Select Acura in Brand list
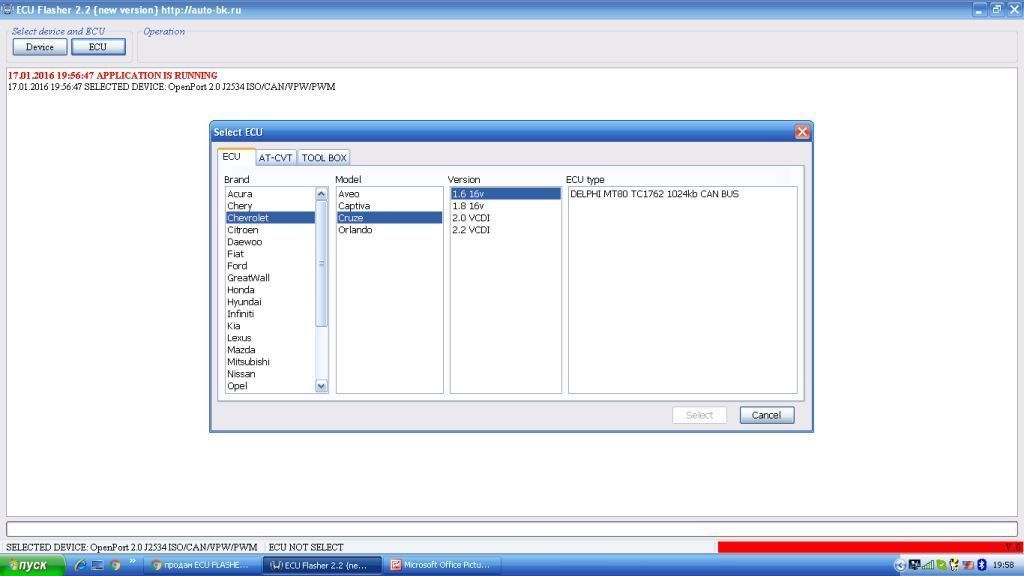This screenshot has height=576, width=1024. click(270, 194)
